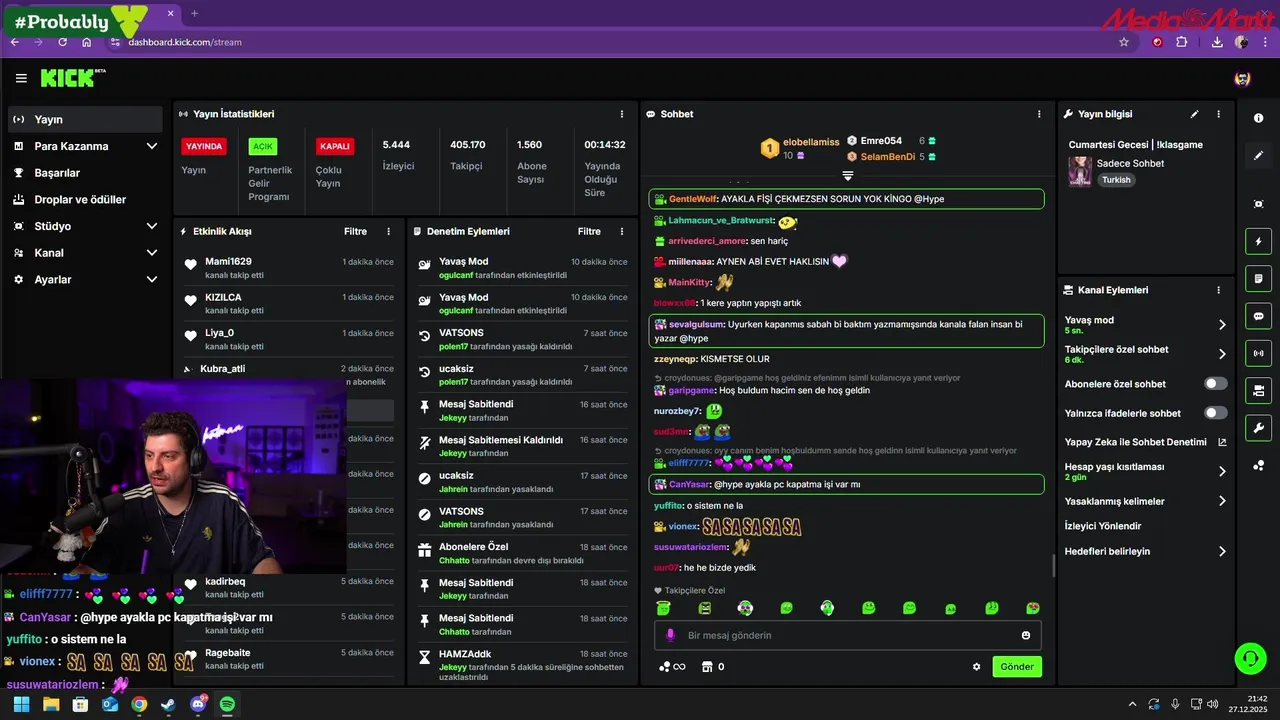Collapse leaderboard arrow under chat header
Screen dimensions: 1280x720
(848, 175)
